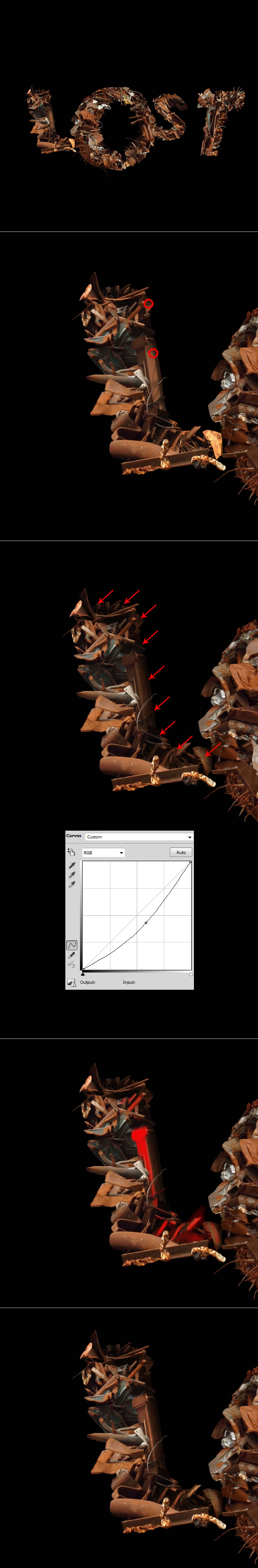Click the smooth curve icon
Image resolution: width=258 pixels, height=1568 pixels.
click(x=72, y=965)
